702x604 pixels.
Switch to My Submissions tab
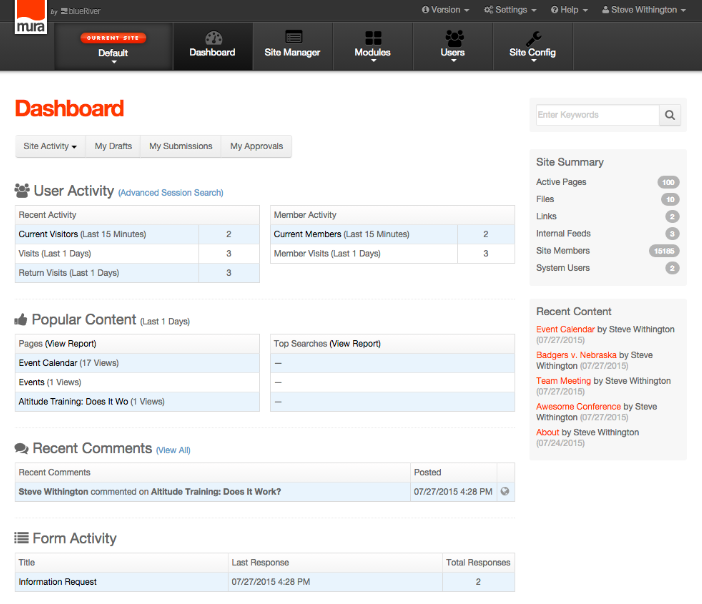(181, 146)
